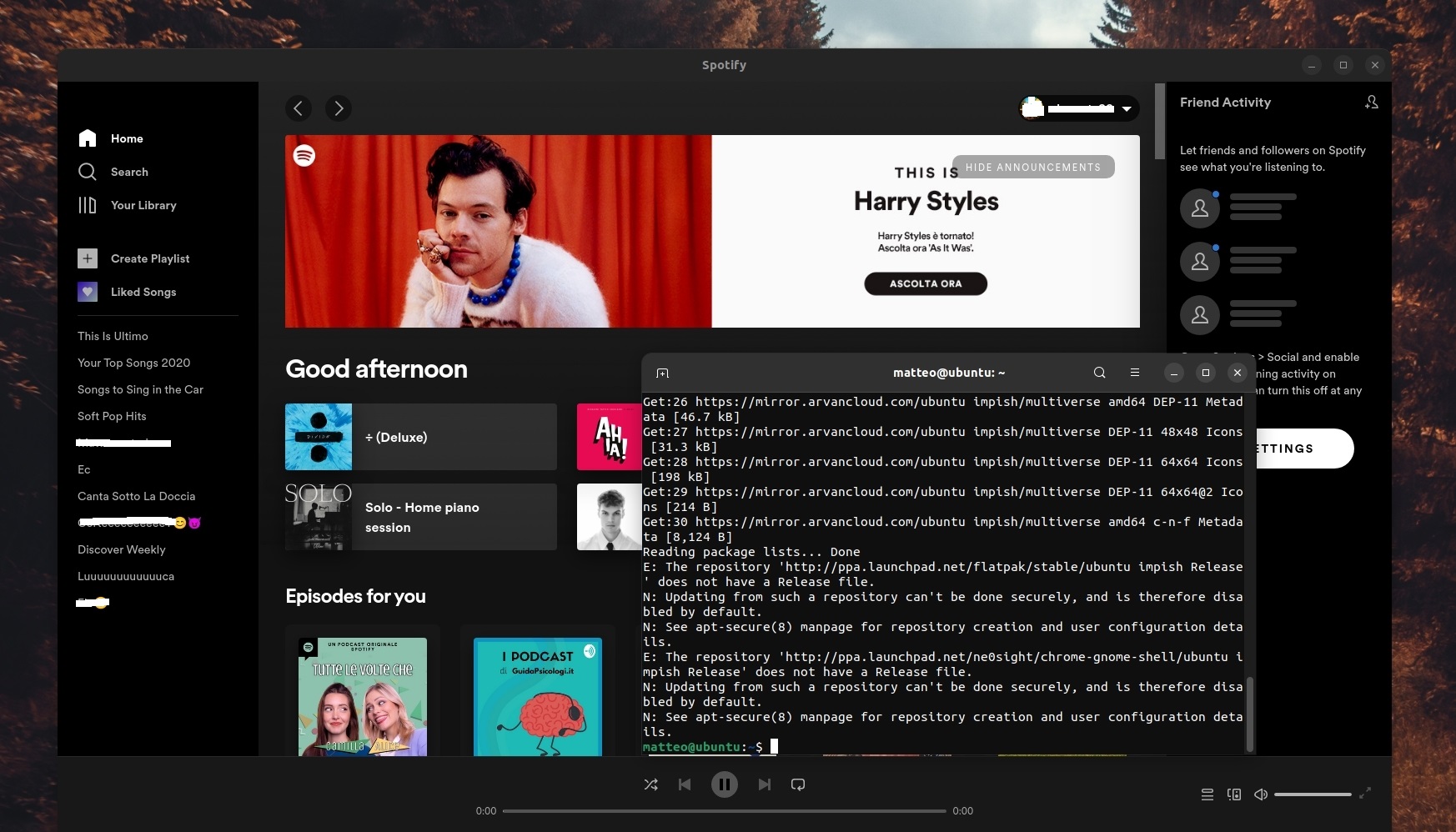Toggle repeat mode in player bar
Viewport: 1456px width, 832px height.
798,784
